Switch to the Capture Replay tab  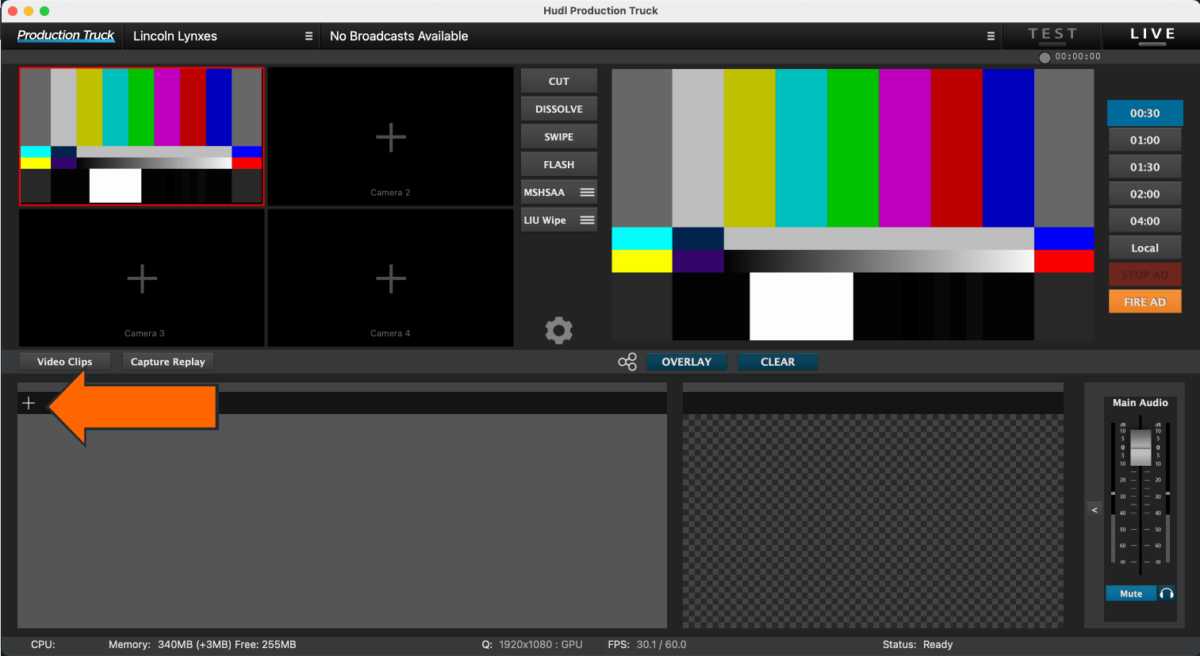point(167,361)
